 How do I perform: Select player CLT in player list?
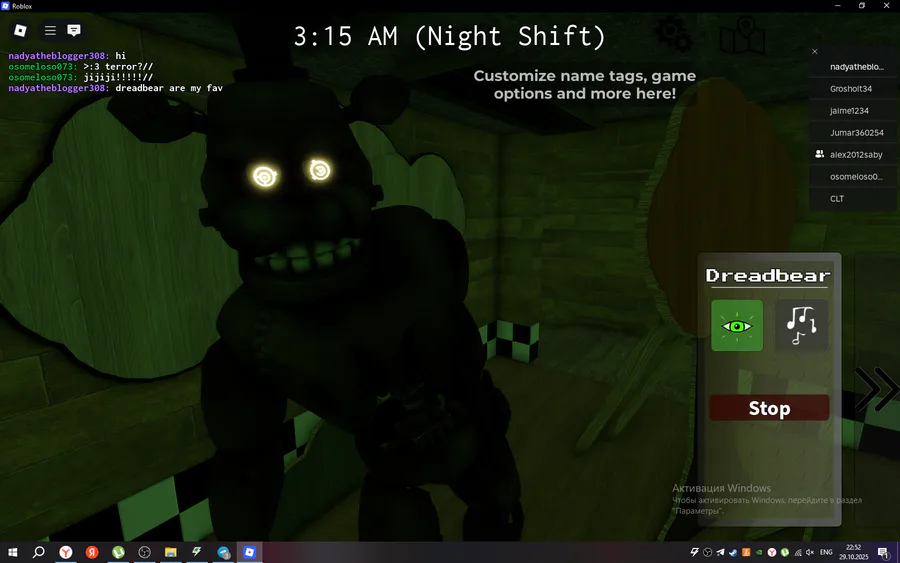(x=854, y=199)
